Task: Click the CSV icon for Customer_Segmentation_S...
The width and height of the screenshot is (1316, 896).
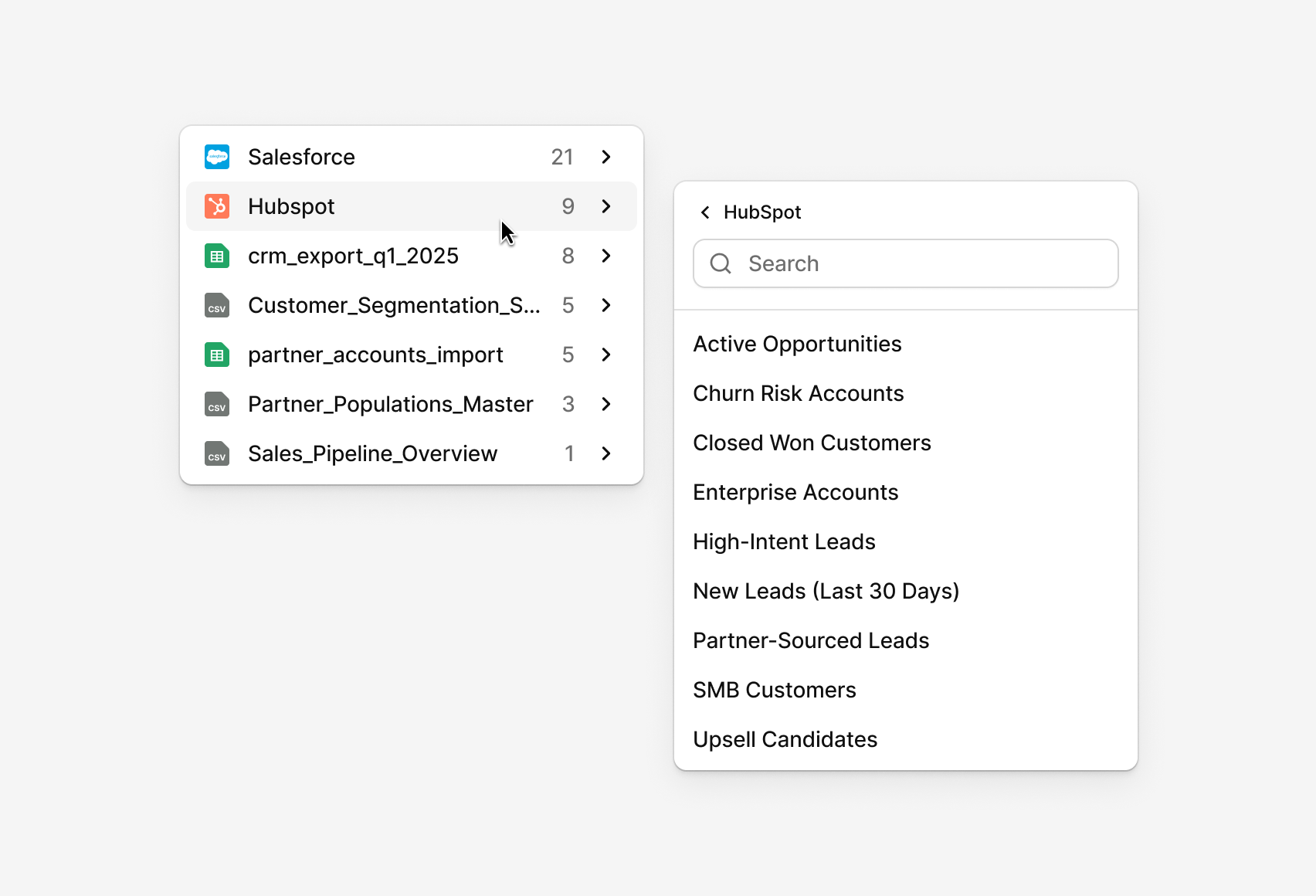Action: point(217,305)
